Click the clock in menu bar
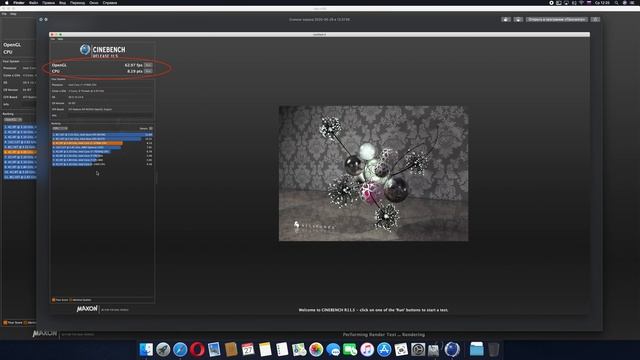This screenshot has width=640, height=360. point(602,2)
